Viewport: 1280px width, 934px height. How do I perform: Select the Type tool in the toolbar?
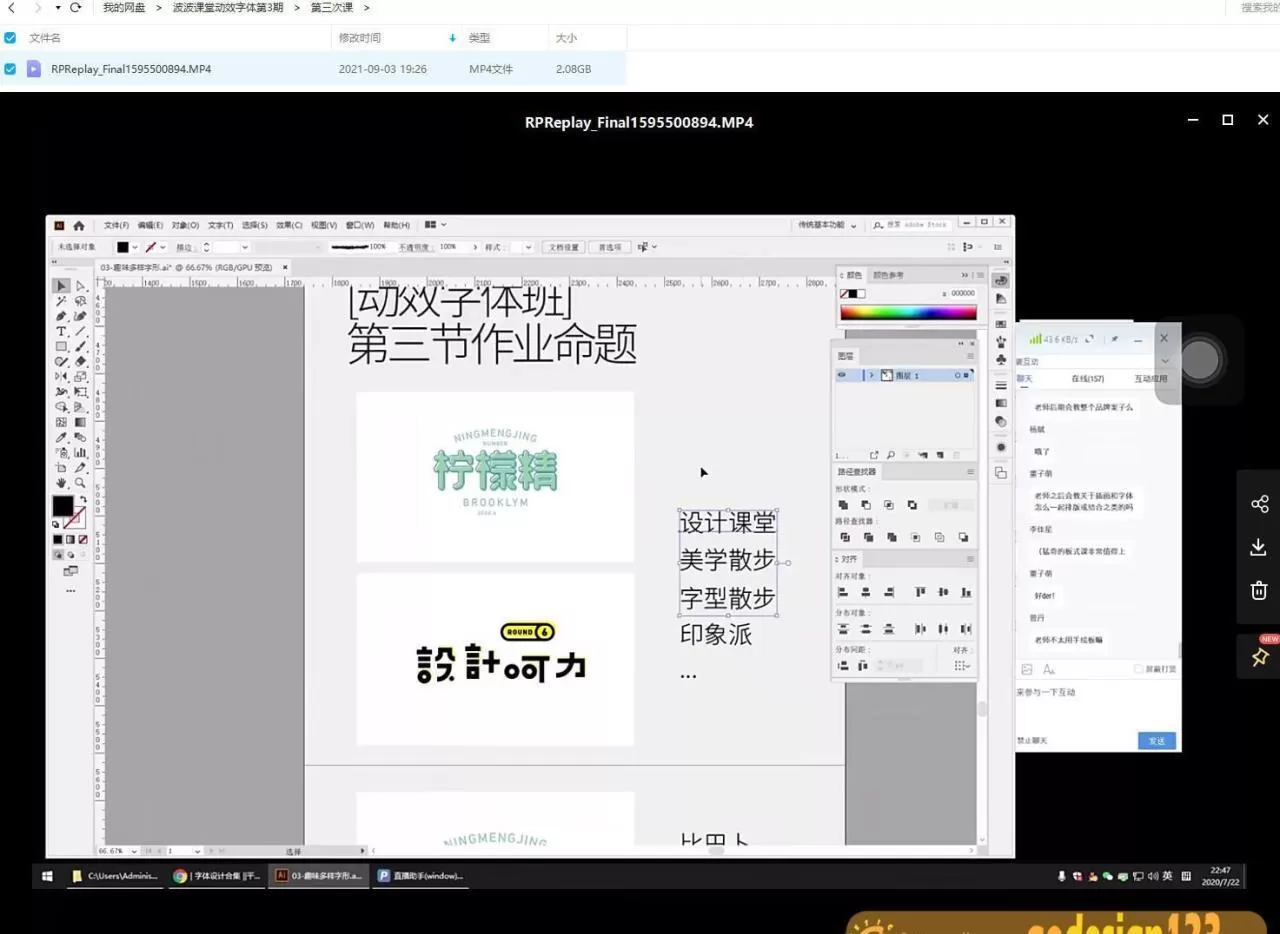(61, 330)
